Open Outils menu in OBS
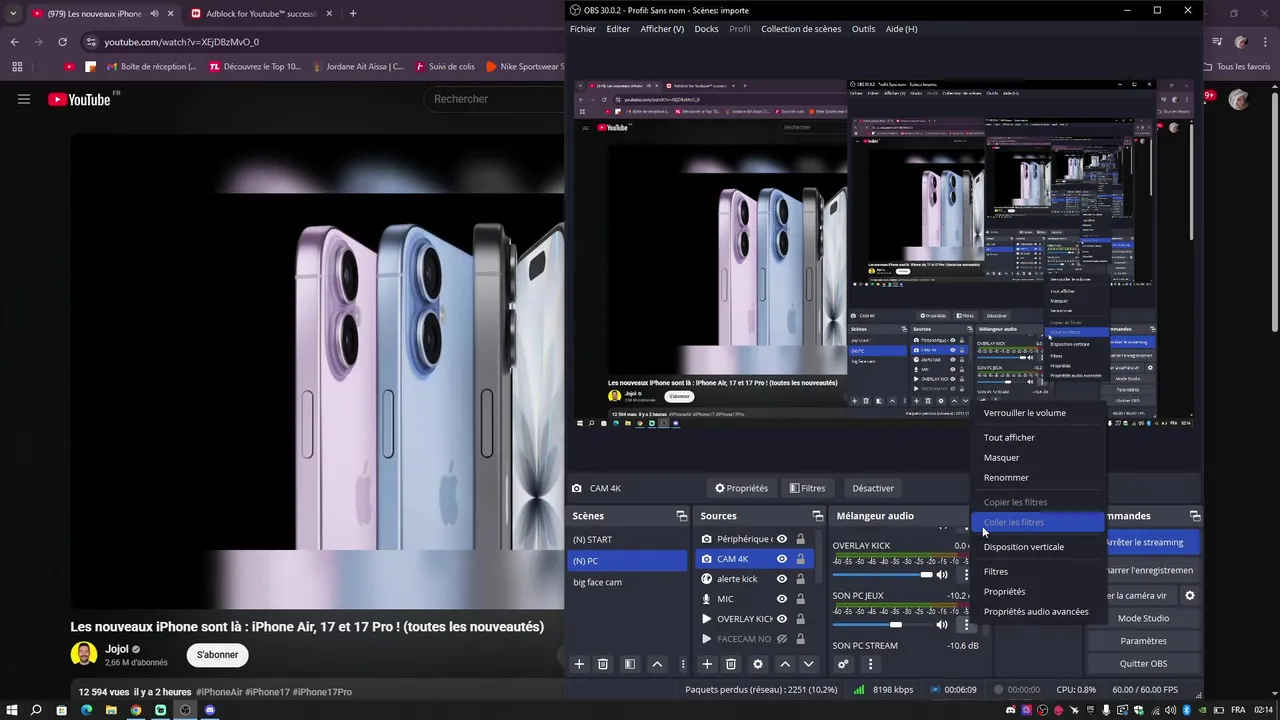 (x=863, y=29)
